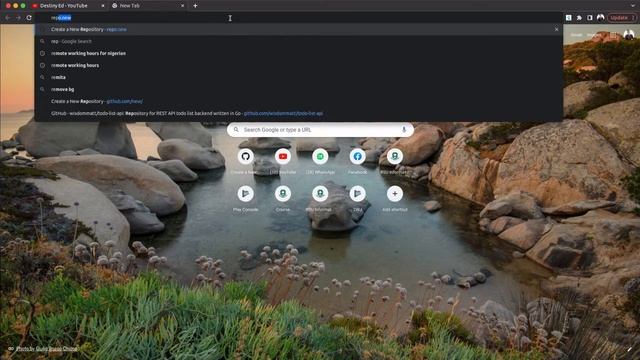Pick the remote working hours suggestion
Viewport: 640px width, 360px height.
298,65
